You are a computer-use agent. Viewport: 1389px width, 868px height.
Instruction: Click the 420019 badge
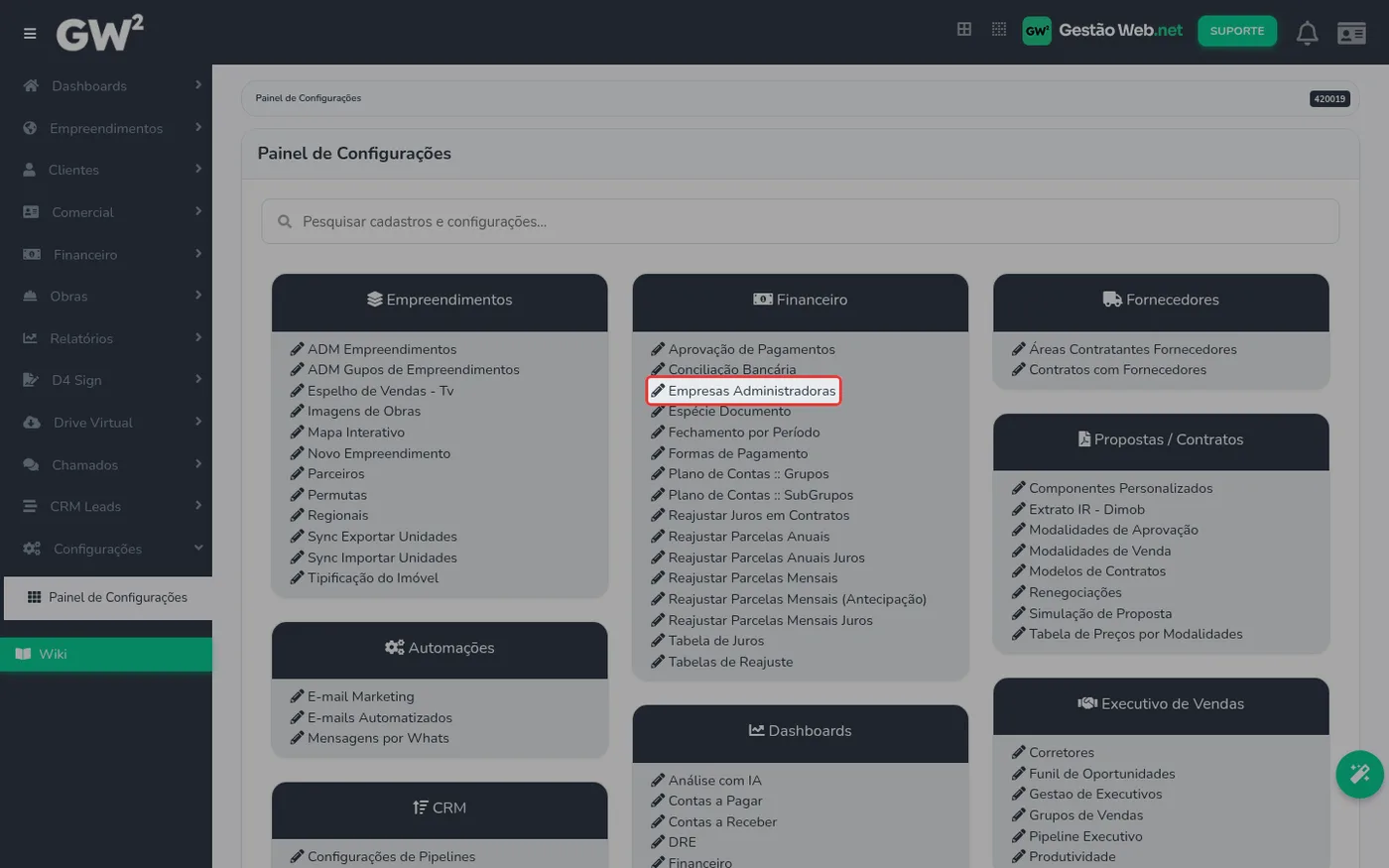click(x=1329, y=98)
